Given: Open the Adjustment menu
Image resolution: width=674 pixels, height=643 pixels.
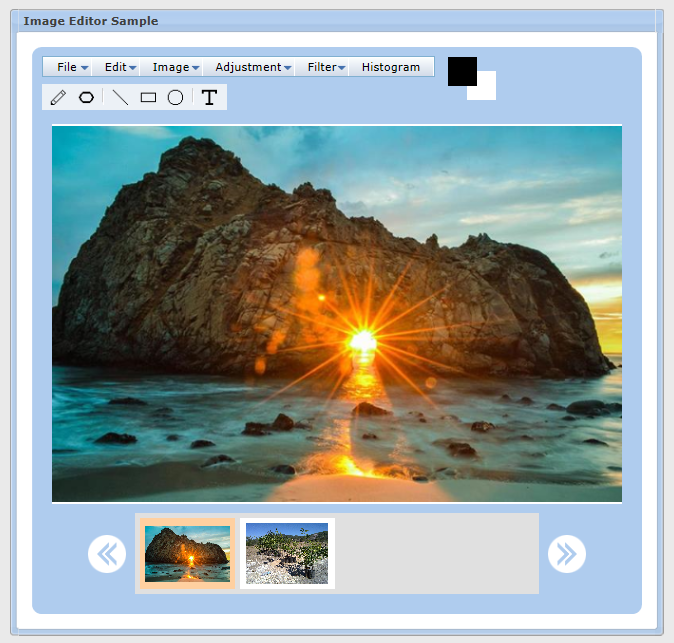Looking at the screenshot, I should [x=252, y=67].
